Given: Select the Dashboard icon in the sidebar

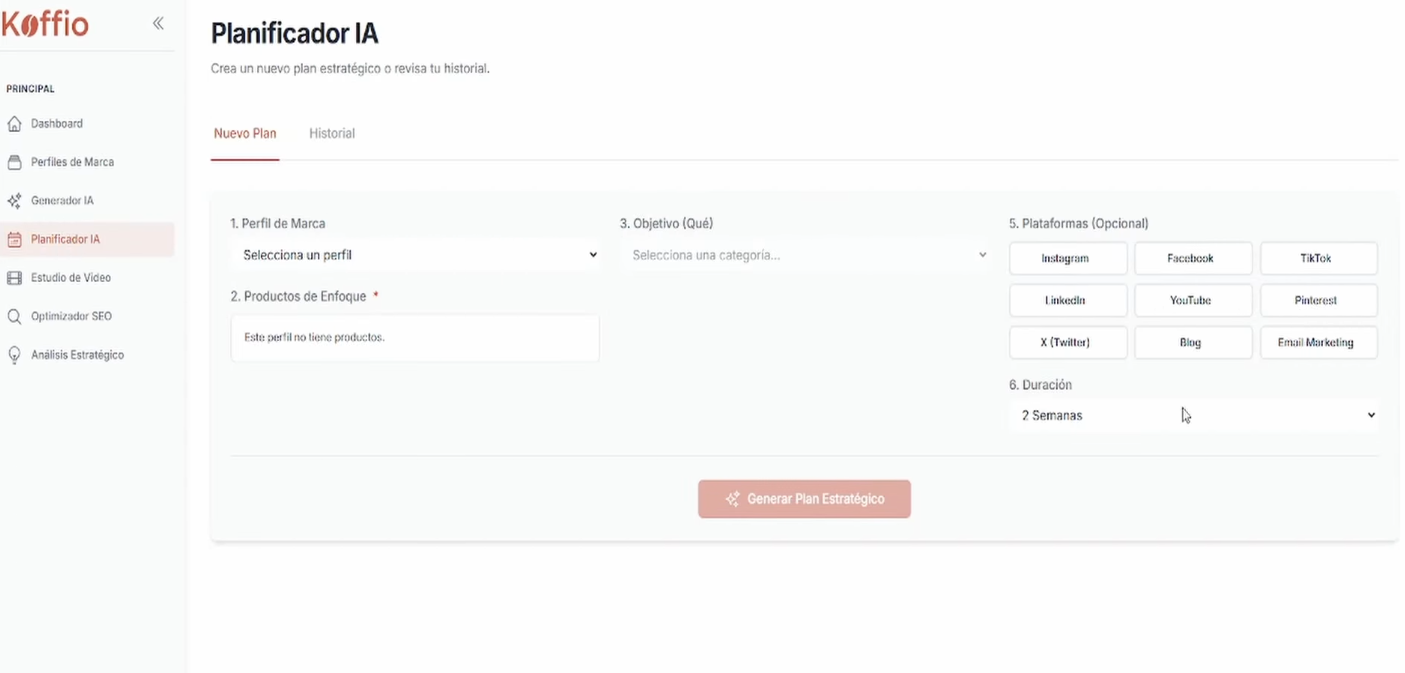Looking at the screenshot, I should tap(14, 123).
